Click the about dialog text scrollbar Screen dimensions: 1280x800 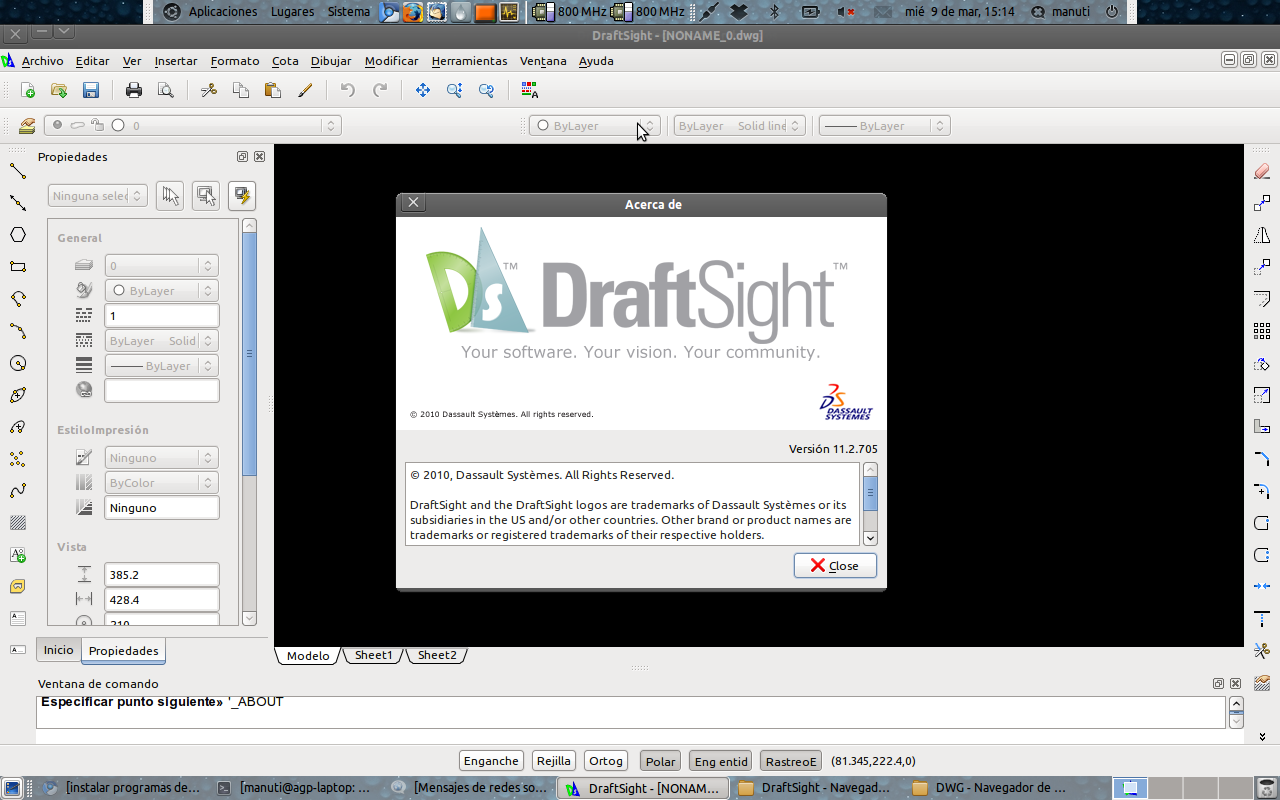(x=870, y=504)
